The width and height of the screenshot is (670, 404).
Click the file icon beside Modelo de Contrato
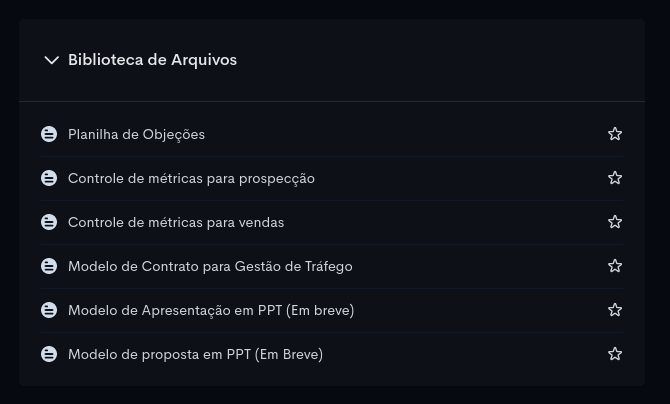pos(49,266)
